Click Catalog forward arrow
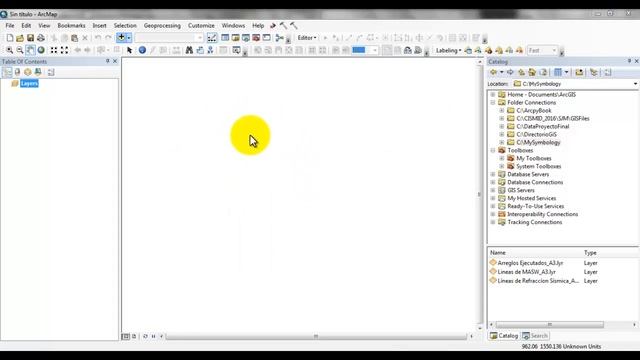Image resolution: width=640 pixels, height=360 pixels. [x=510, y=72]
